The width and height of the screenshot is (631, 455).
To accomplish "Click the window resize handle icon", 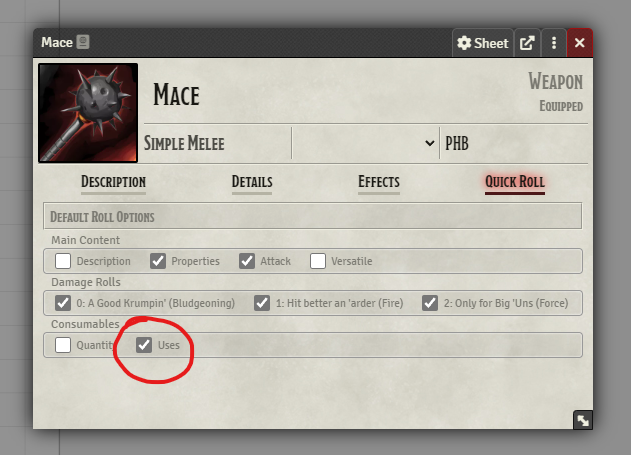I will (x=583, y=420).
